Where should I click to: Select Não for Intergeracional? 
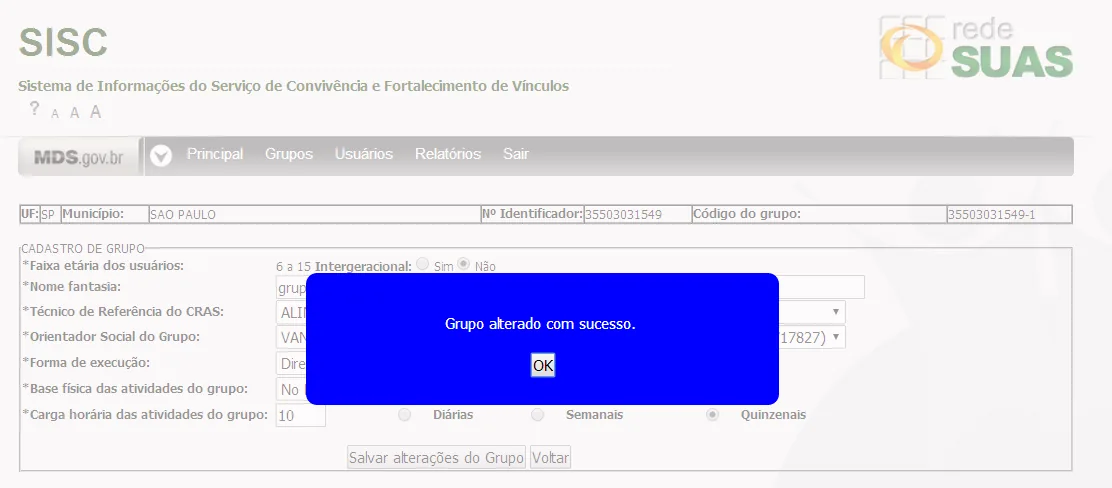pyautogui.click(x=464, y=264)
